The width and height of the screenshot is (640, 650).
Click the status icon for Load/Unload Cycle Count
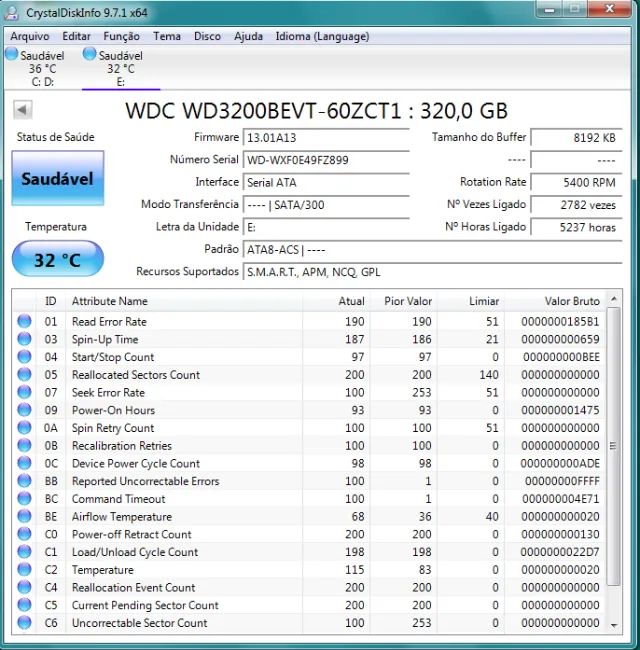click(24, 552)
